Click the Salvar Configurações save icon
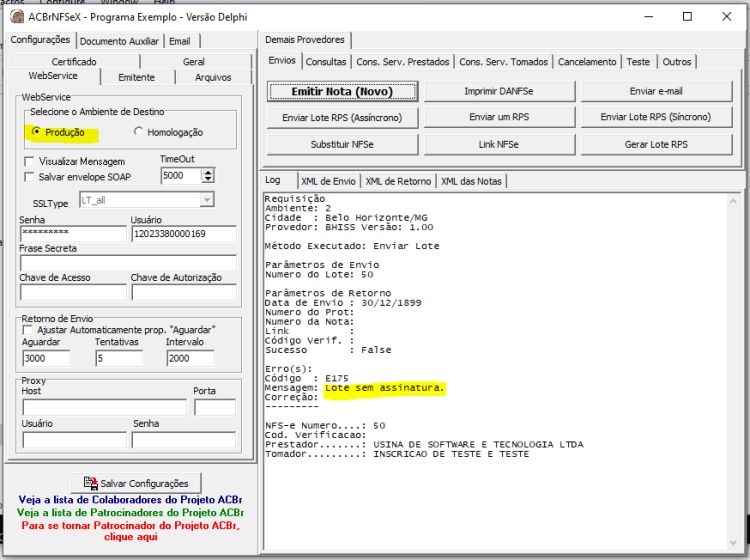Image resolution: width=750 pixels, height=560 pixels. tap(90, 483)
